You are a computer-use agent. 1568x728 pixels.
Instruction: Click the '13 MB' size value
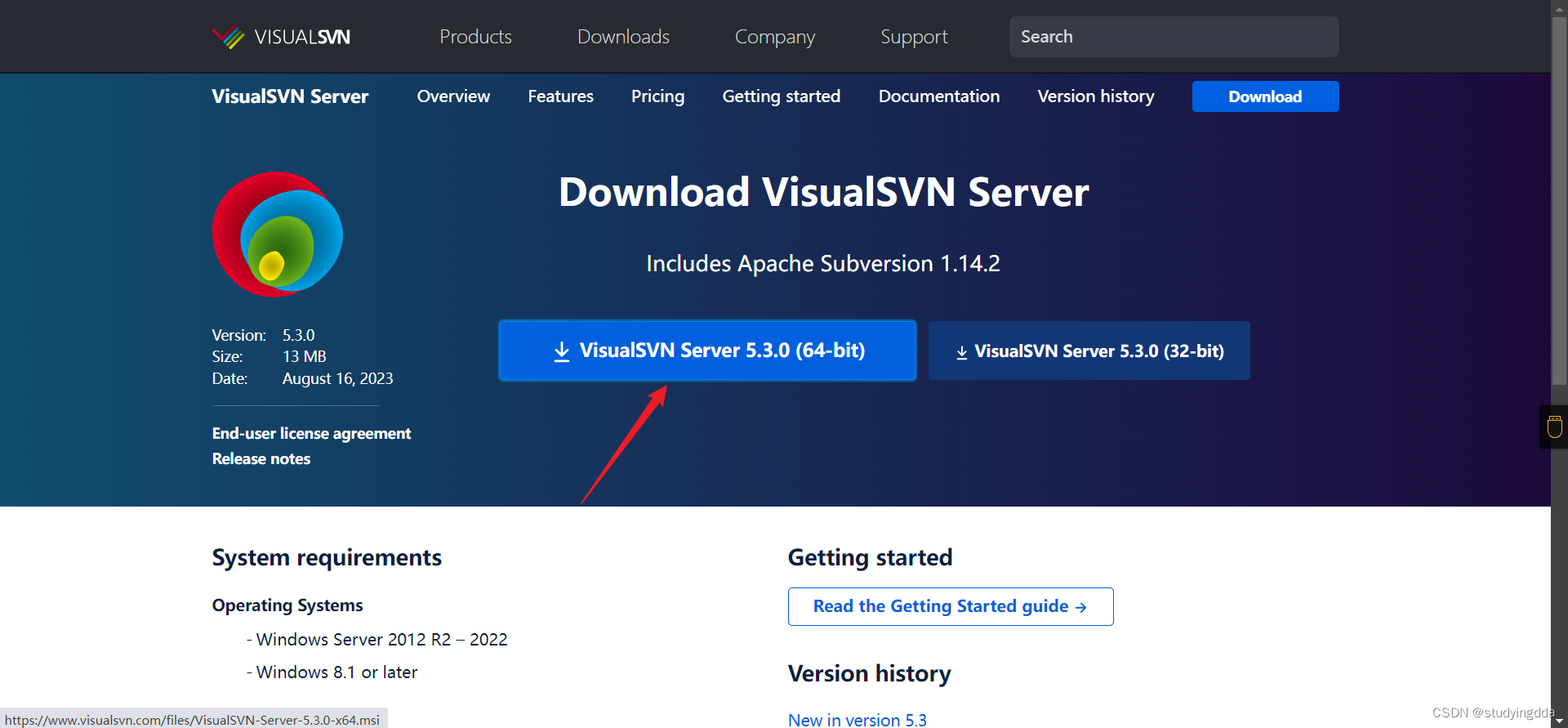(305, 356)
